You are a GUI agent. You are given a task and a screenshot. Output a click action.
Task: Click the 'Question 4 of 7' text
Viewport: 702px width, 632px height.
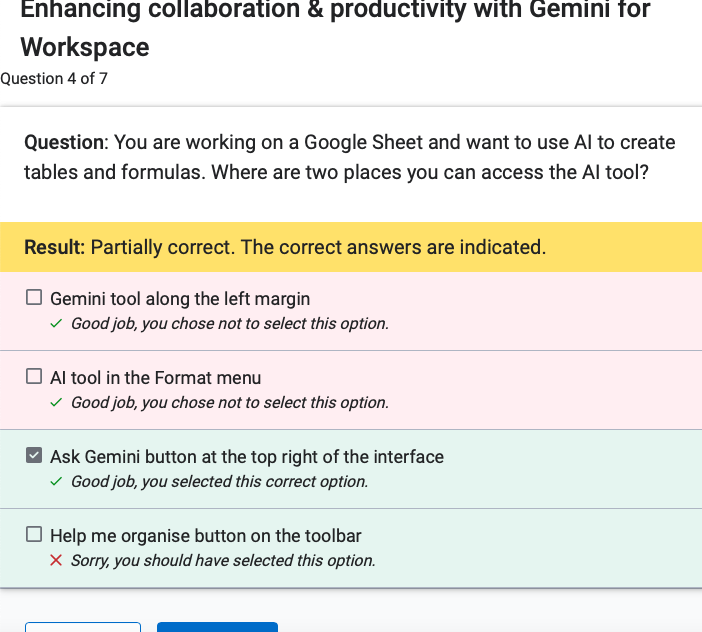(54, 79)
